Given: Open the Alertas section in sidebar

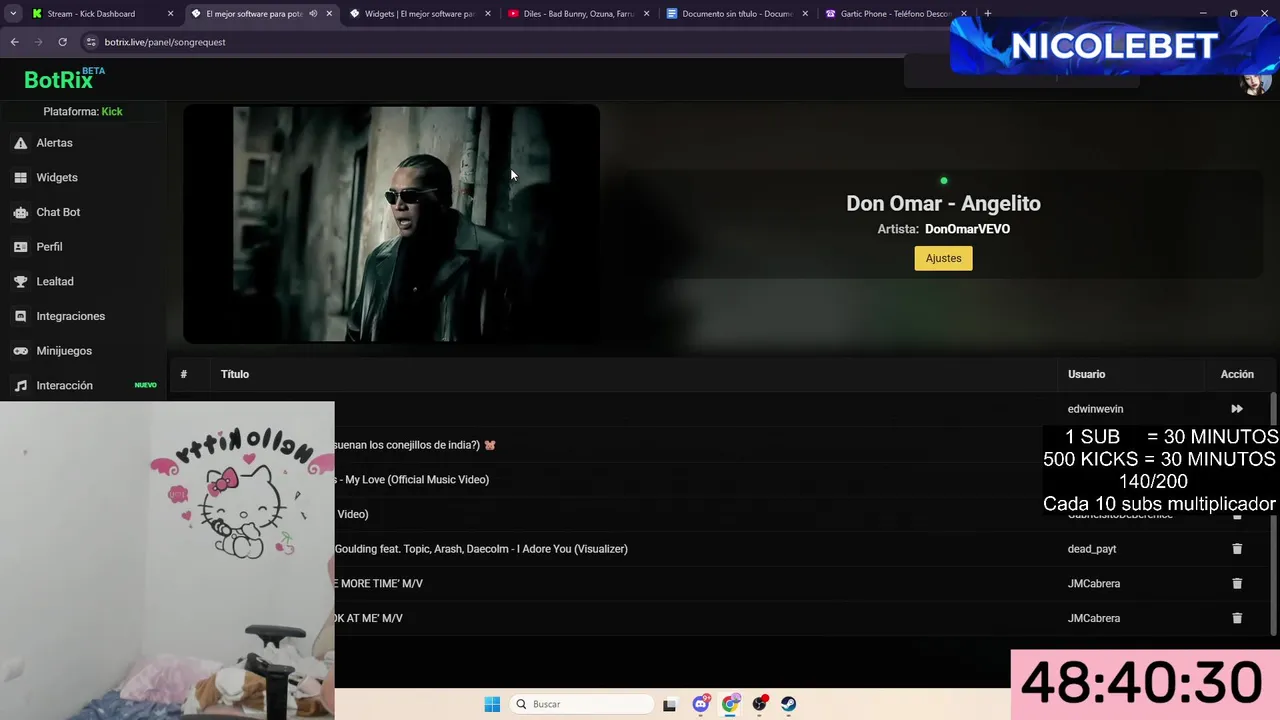Looking at the screenshot, I should pos(55,143).
